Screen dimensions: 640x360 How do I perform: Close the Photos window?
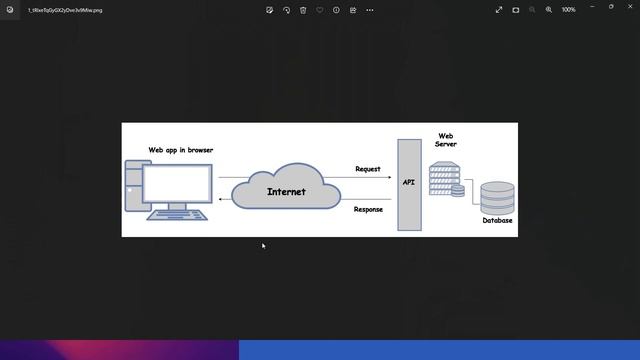point(630,7)
